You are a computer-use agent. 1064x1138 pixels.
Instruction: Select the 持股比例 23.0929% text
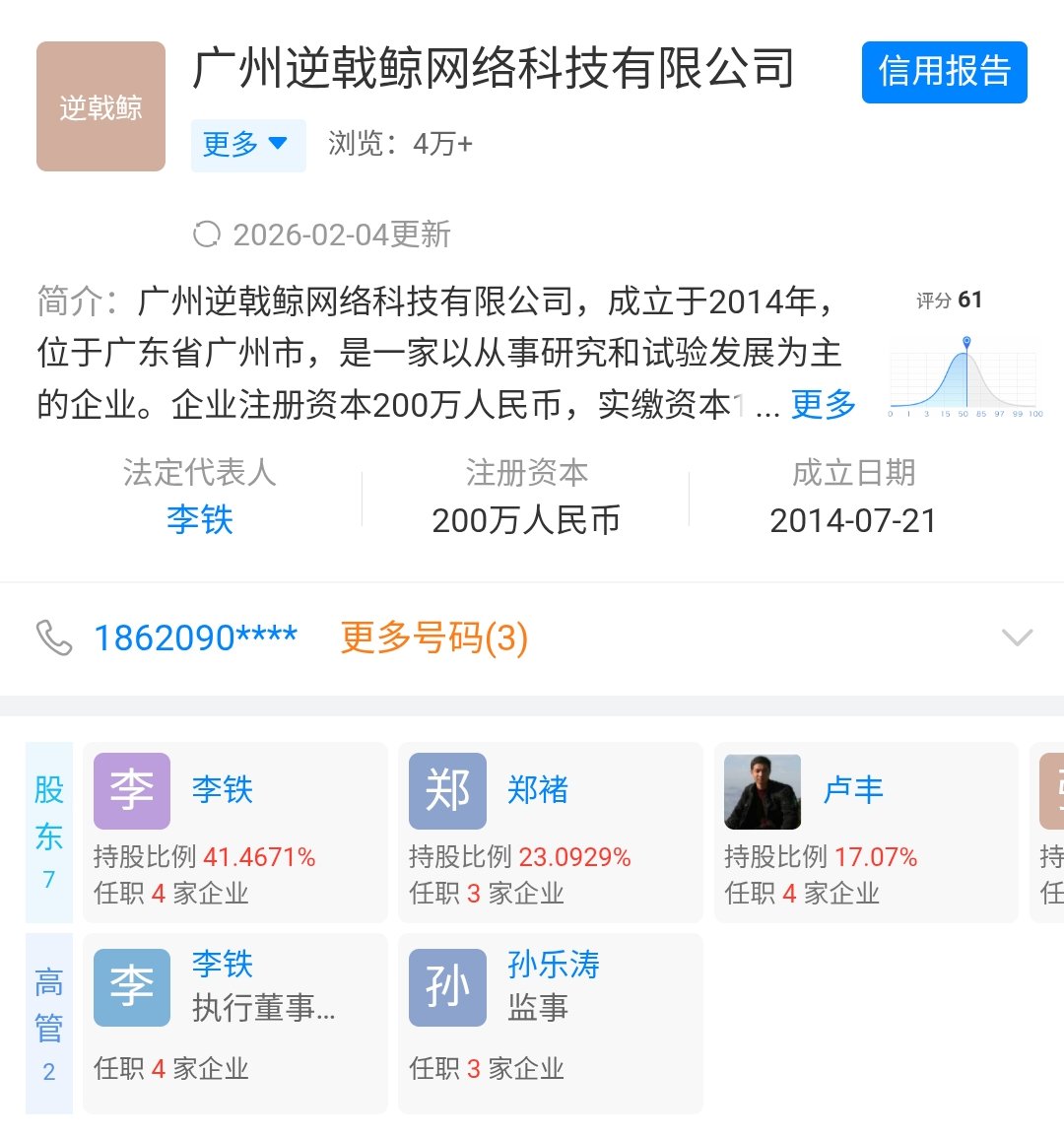tap(519, 857)
